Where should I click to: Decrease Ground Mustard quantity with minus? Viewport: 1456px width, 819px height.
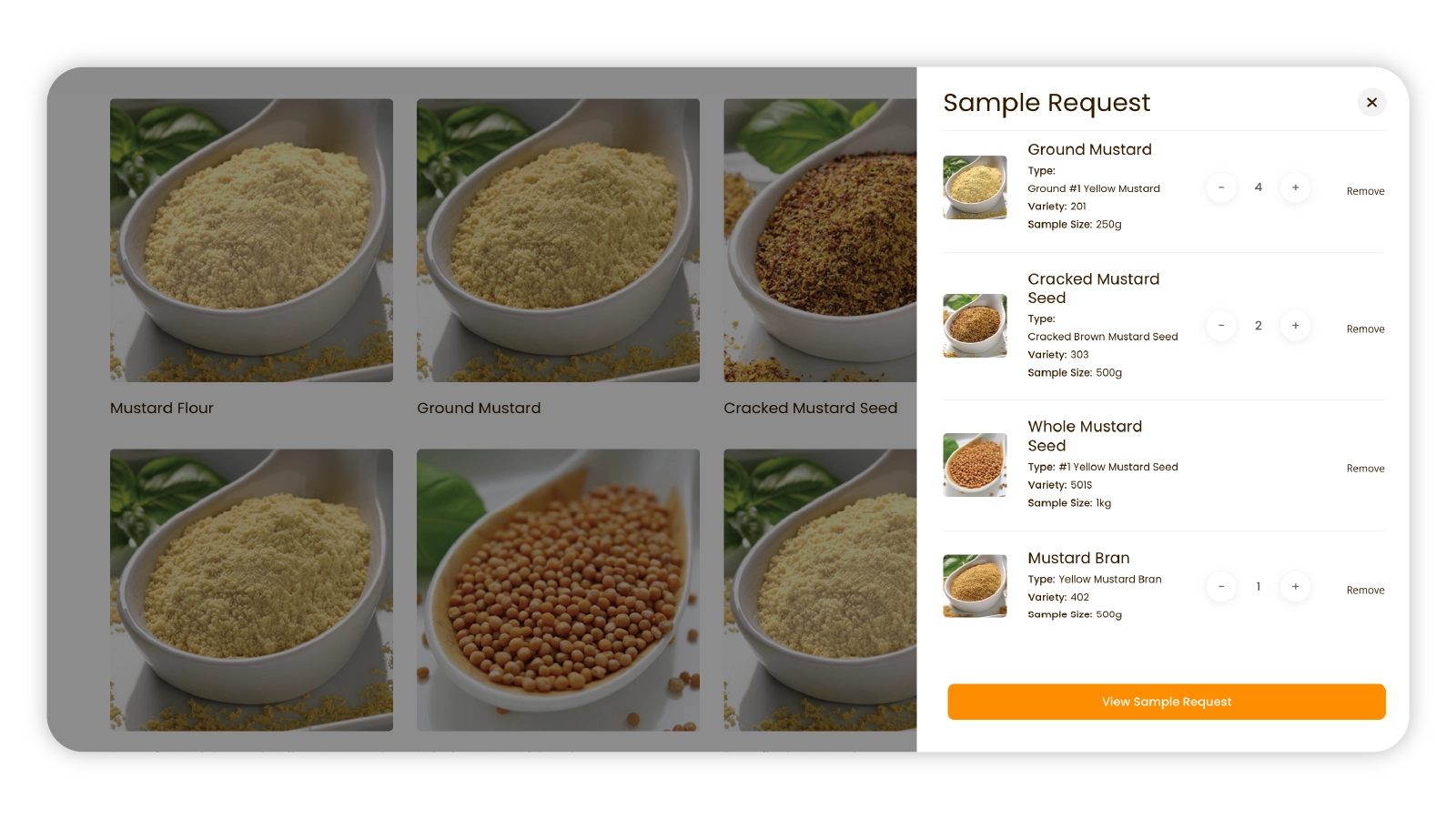(x=1221, y=187)
